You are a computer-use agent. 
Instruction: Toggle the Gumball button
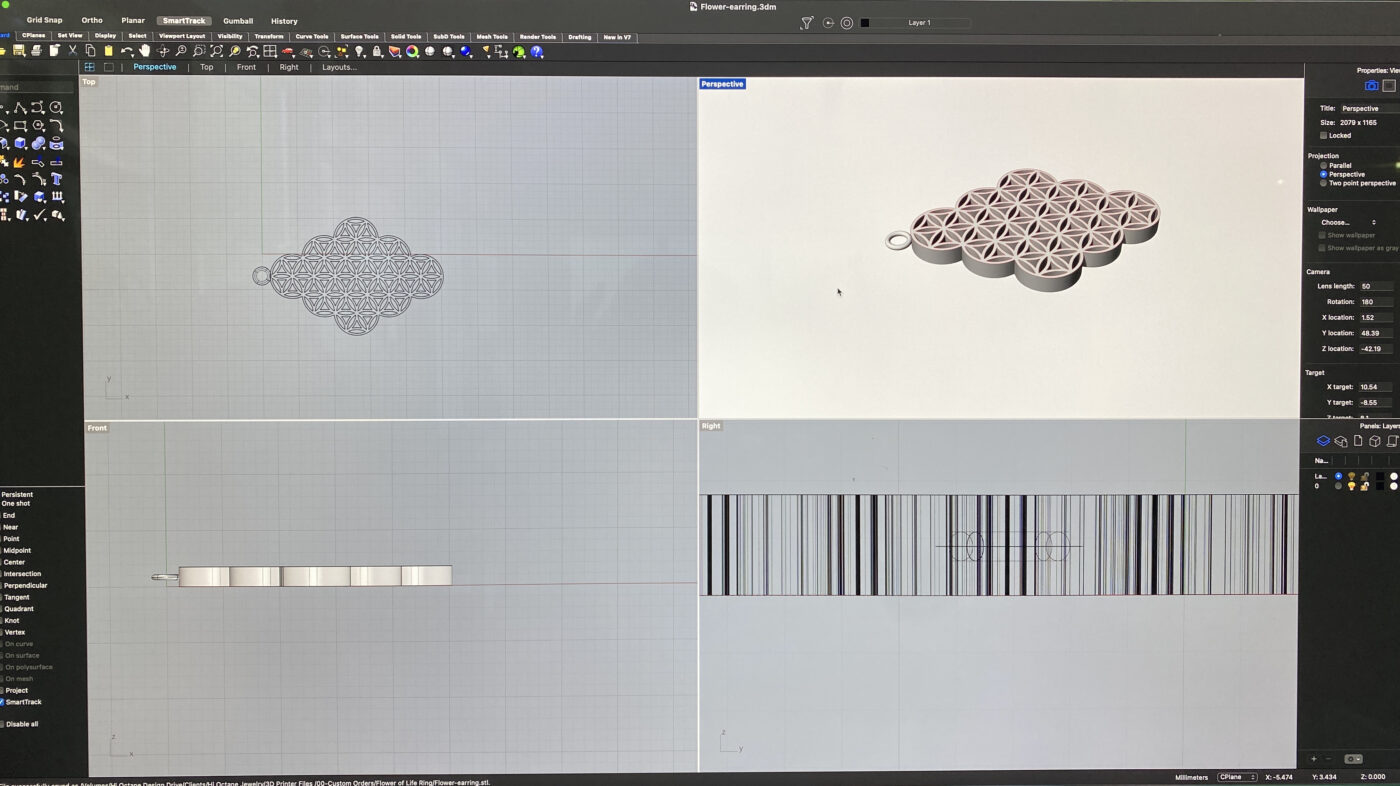pyautogui.click(x=238, y=20)
